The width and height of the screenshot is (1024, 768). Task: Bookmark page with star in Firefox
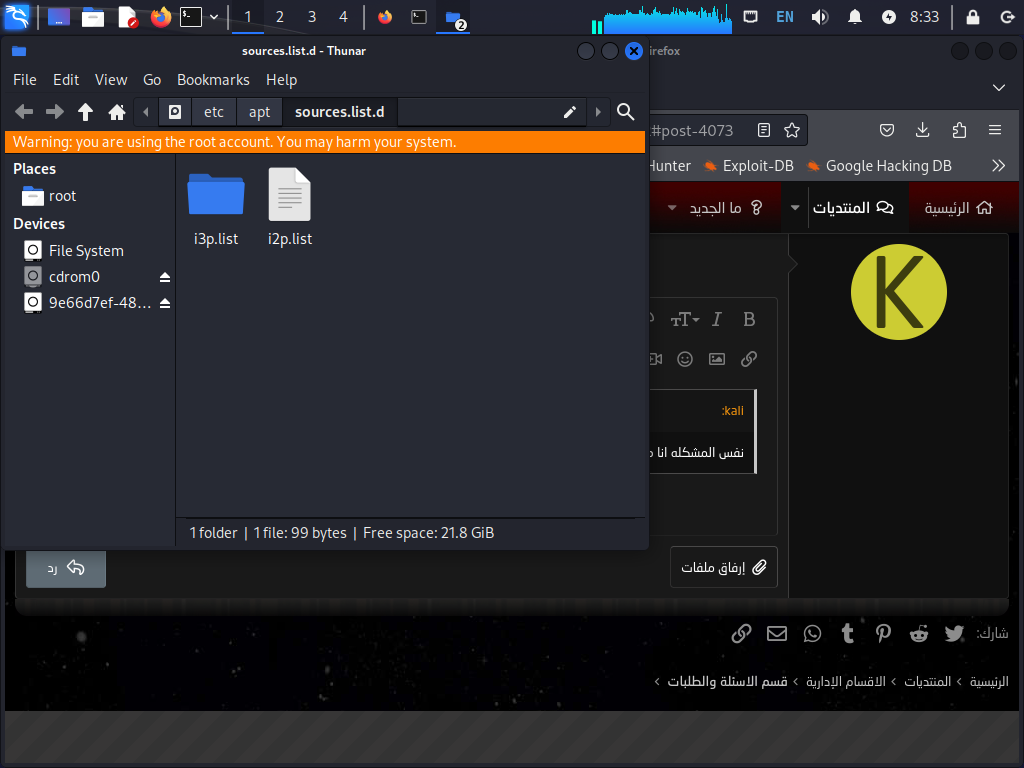(x=792, y=130)
